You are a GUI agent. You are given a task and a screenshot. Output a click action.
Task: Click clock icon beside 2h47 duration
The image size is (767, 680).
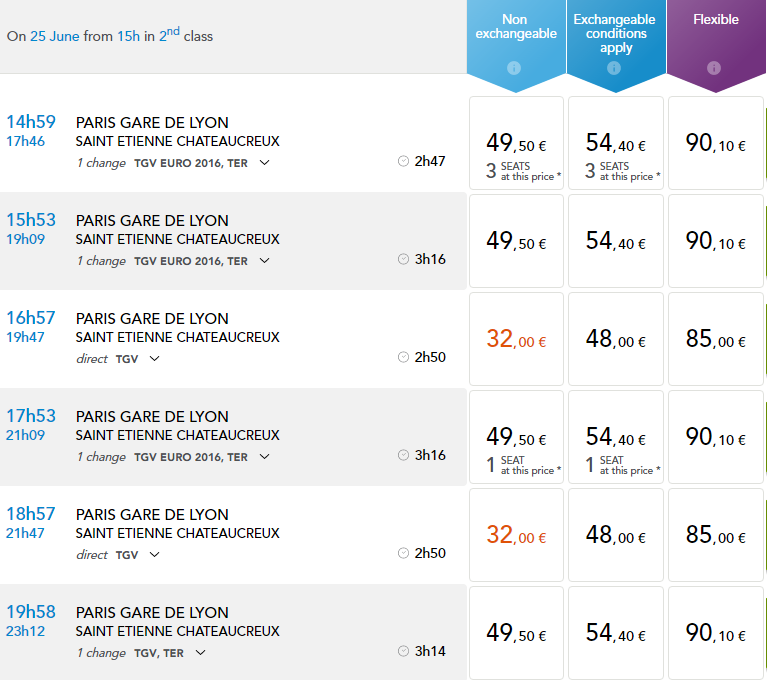pyautogui.click(x=403, y=161)
